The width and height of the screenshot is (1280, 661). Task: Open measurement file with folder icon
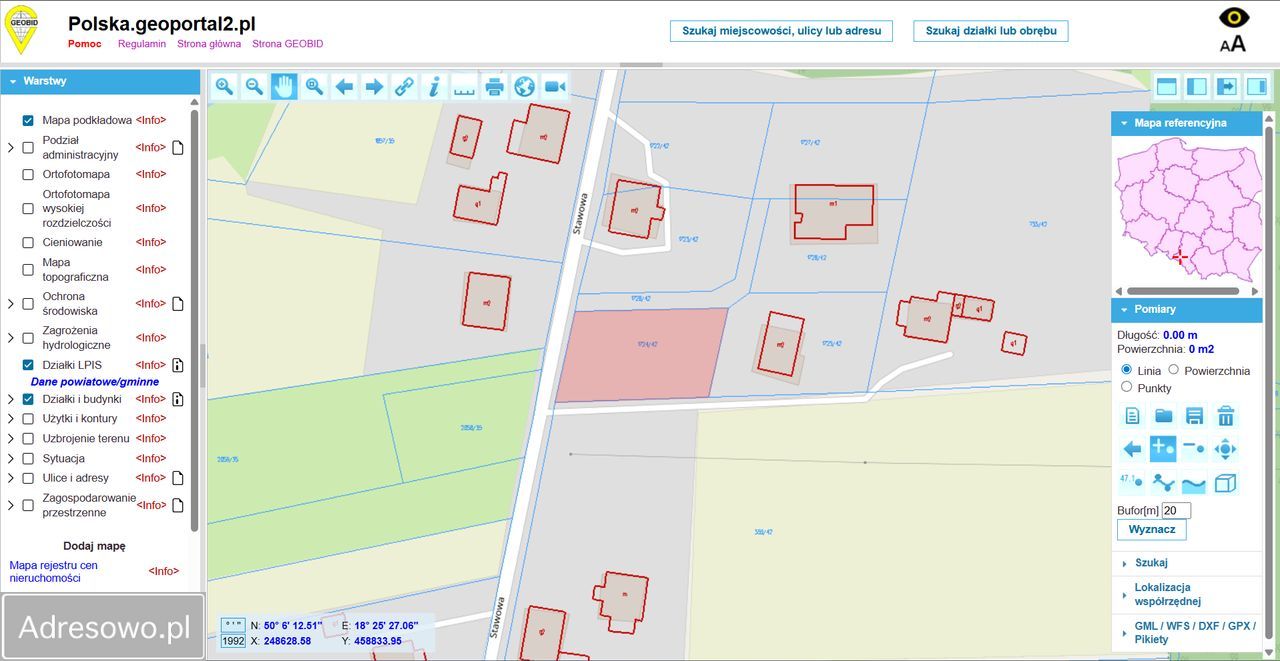point(1163,416)
